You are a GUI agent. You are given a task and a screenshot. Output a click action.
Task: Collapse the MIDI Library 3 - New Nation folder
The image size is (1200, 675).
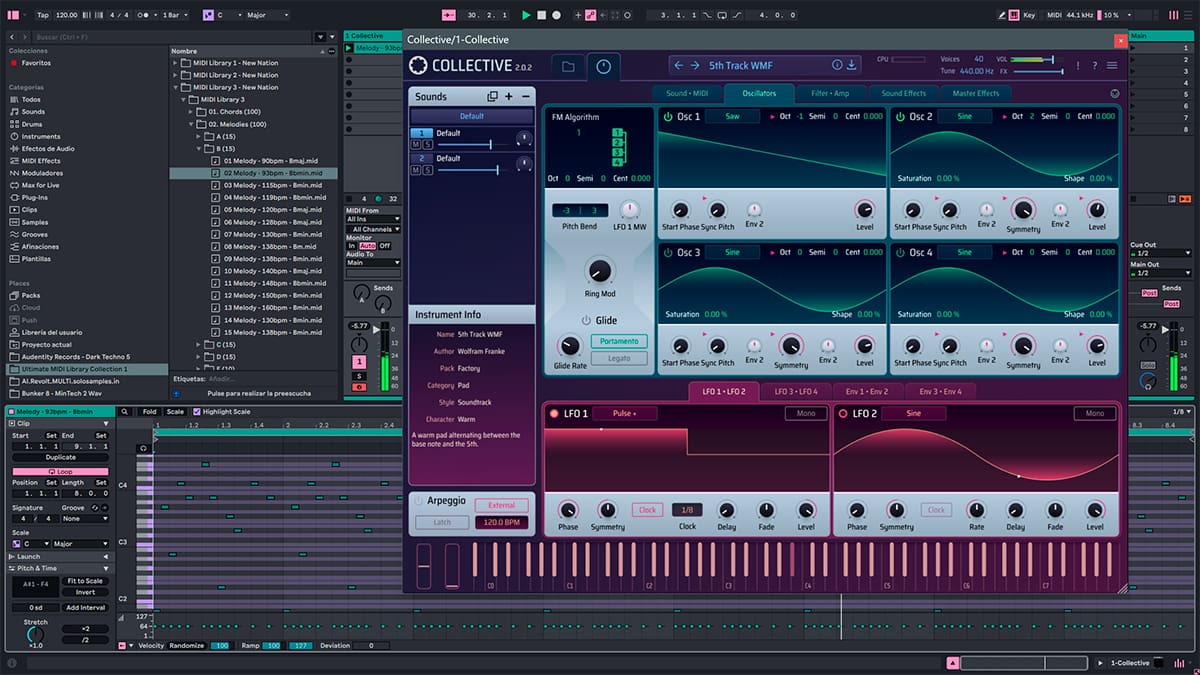click(175, 87)
